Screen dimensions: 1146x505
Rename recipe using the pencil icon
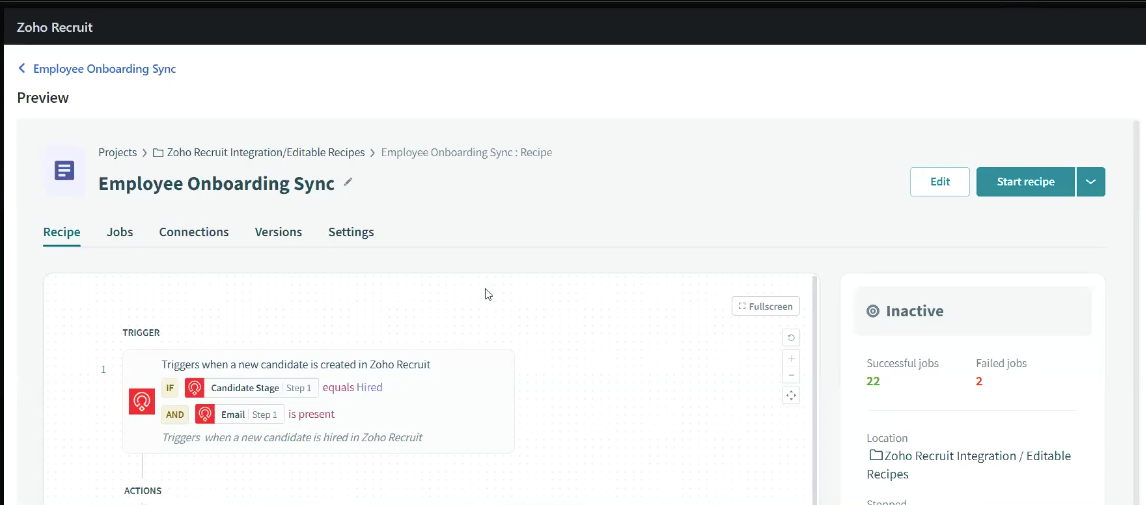click(348, 183)
